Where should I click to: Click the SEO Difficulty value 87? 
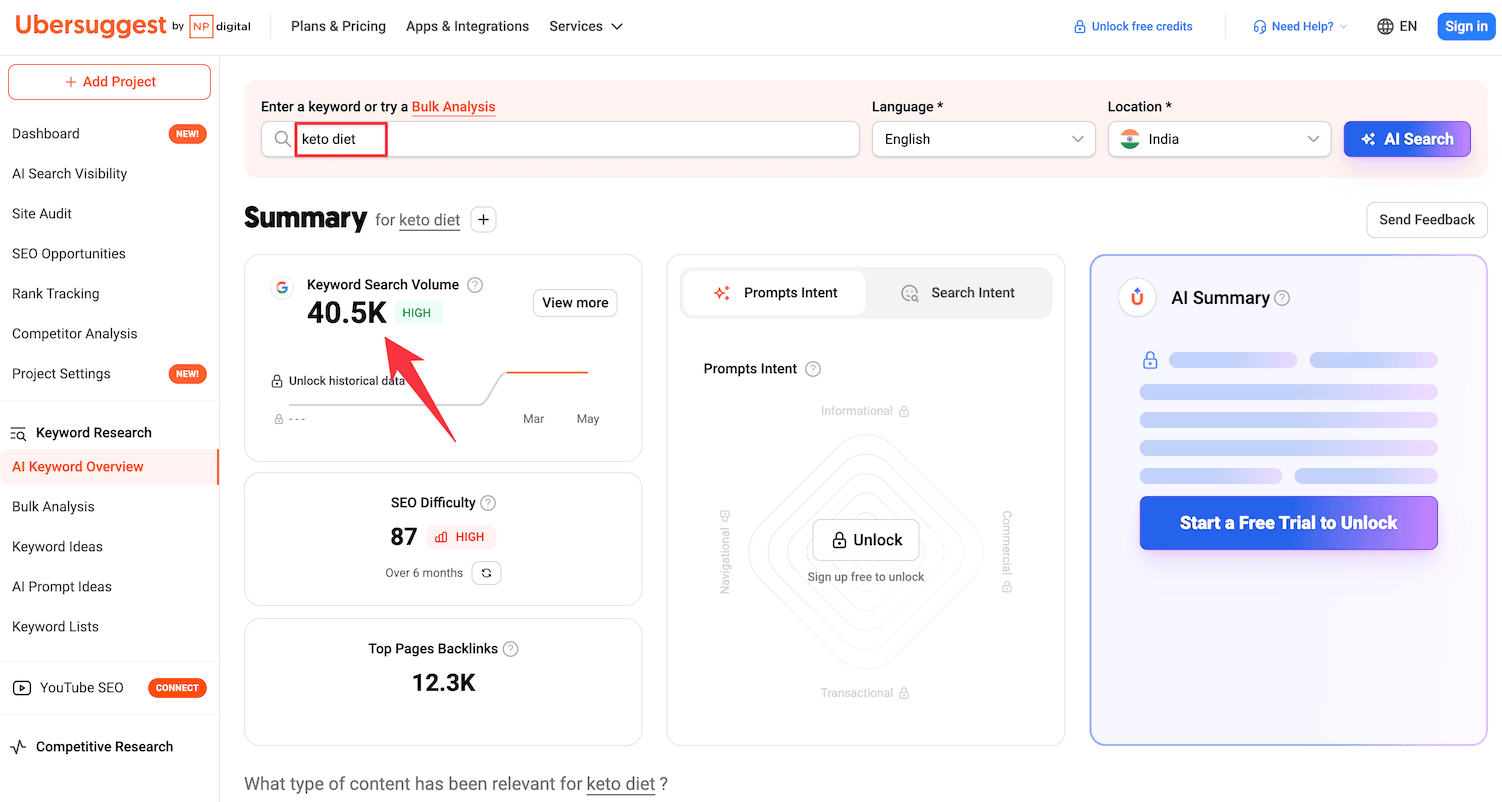(x=404, y=537)
